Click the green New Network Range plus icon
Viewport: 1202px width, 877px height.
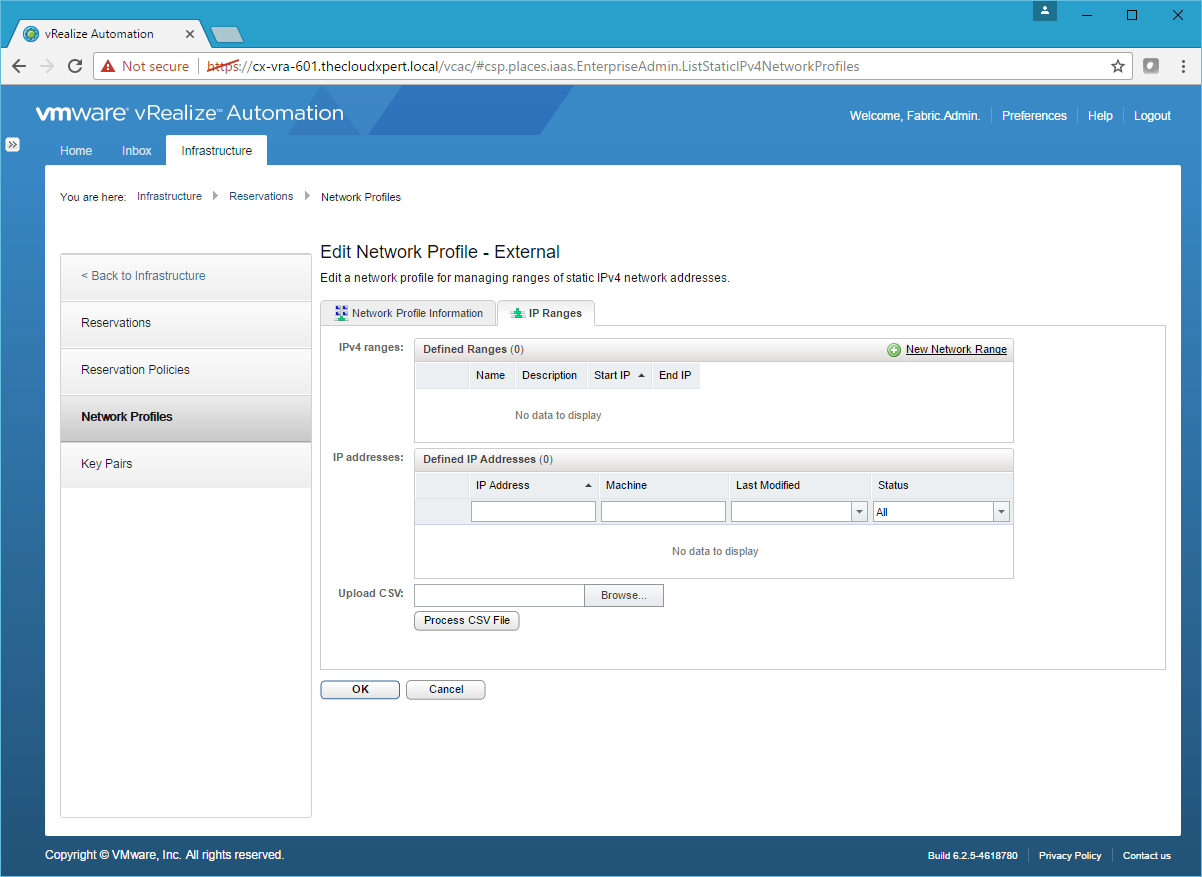click(893, 350)
